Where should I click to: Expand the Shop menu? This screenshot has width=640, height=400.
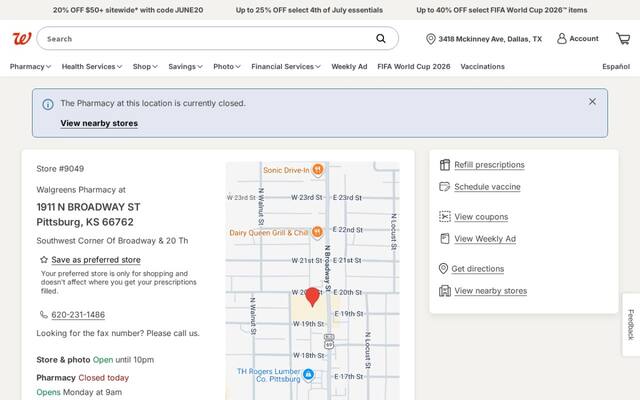(145, 67)
